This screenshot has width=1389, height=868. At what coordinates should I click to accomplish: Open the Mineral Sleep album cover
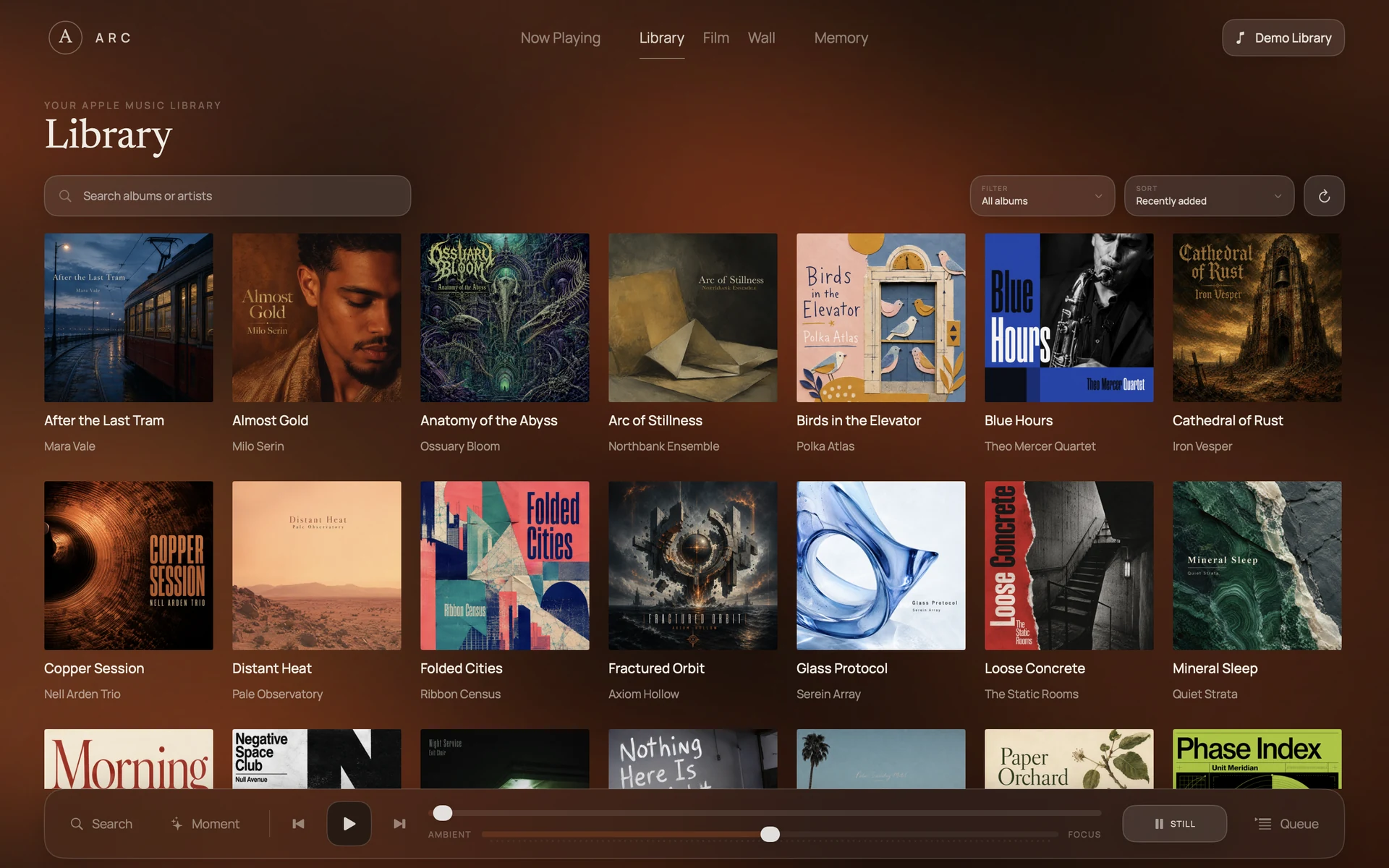coord(1257,566)
